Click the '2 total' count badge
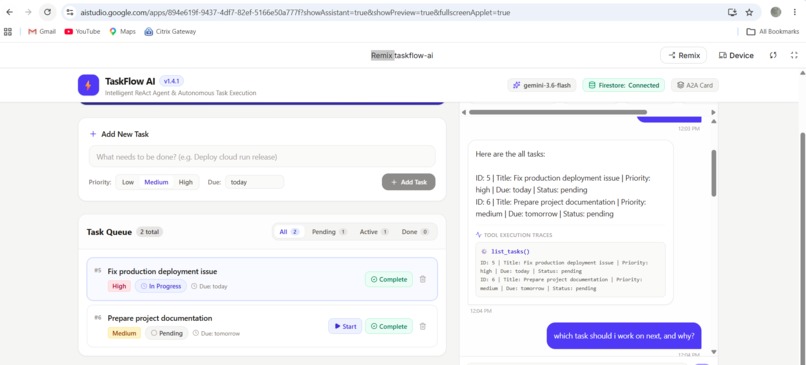 [x=150, y=232]
